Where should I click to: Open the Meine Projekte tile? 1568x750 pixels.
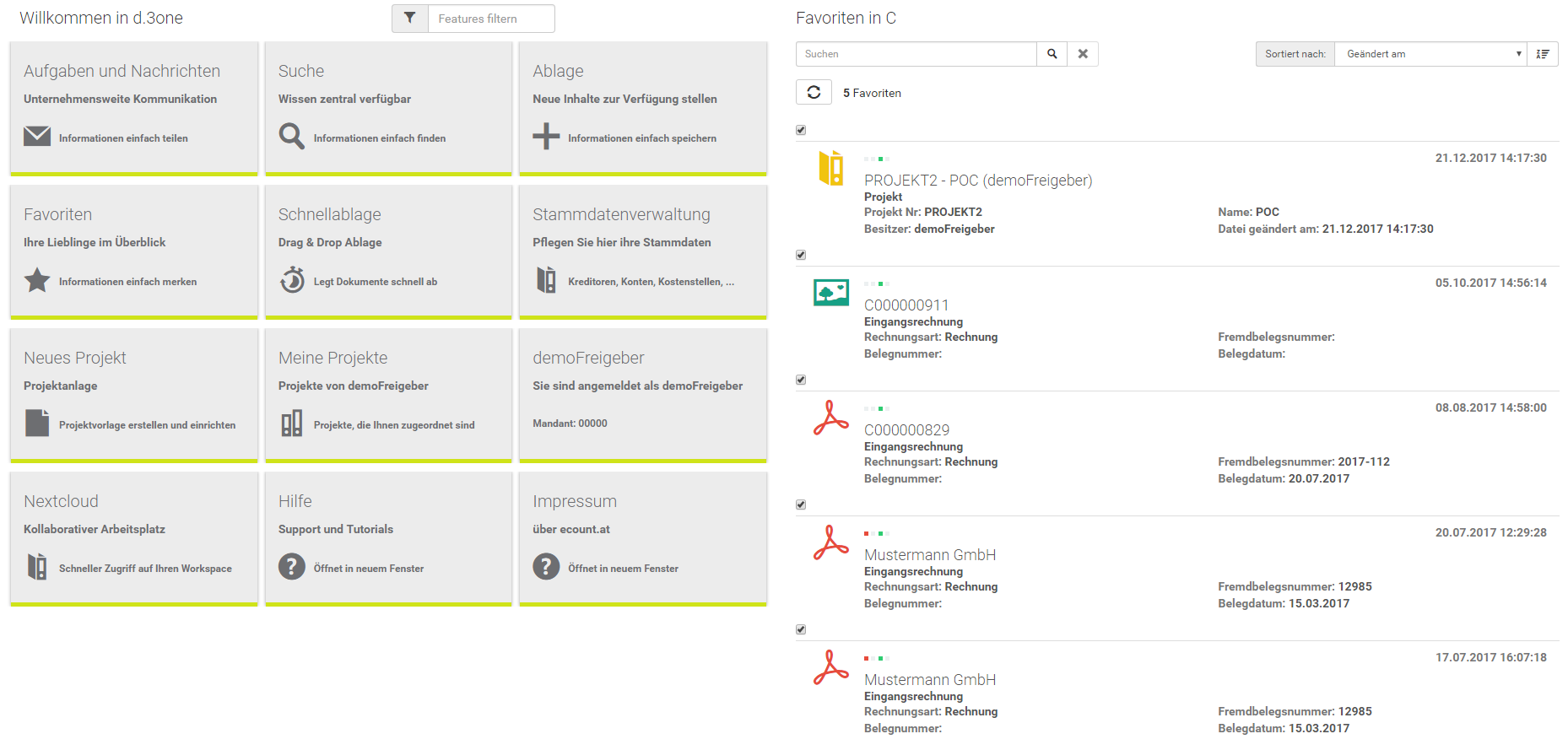[388, 395]
